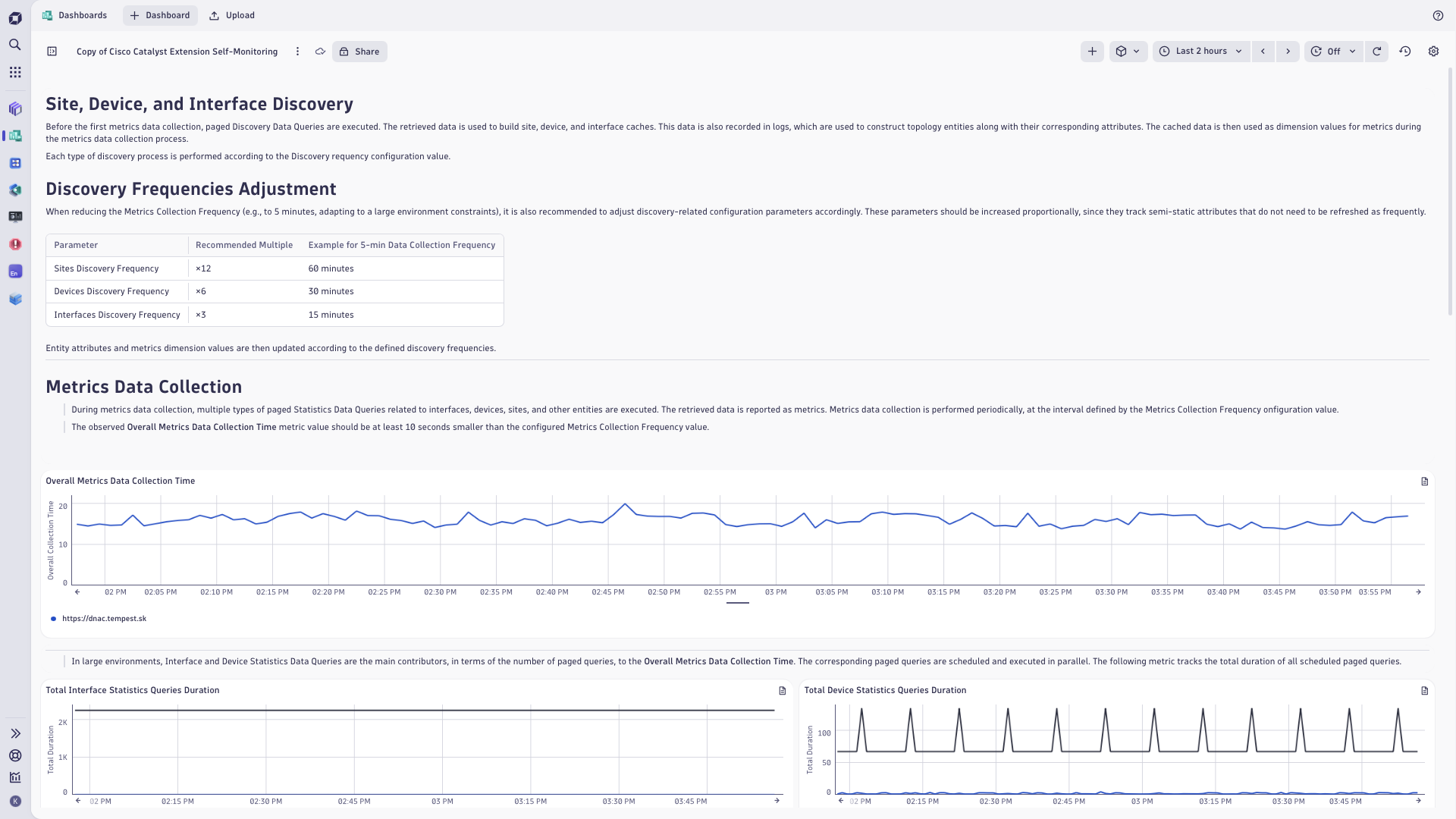Open dashboard settings via the gear icon
1456x819 pixels.
tap(1433, 51)
